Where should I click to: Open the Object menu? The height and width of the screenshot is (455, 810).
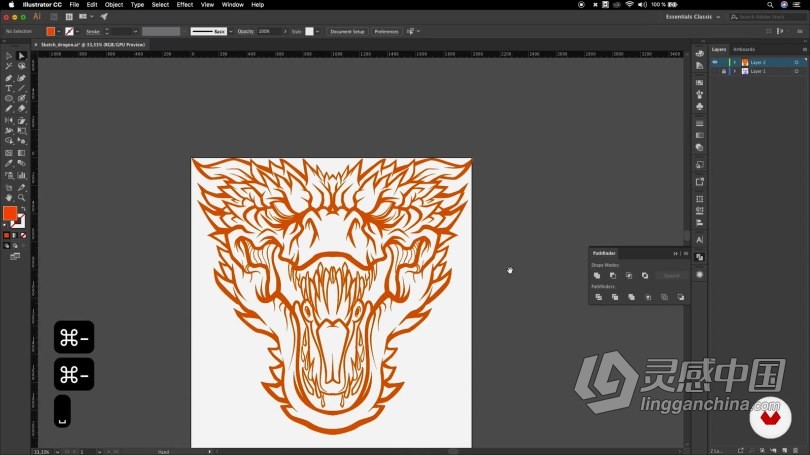(x=114, y=5)
